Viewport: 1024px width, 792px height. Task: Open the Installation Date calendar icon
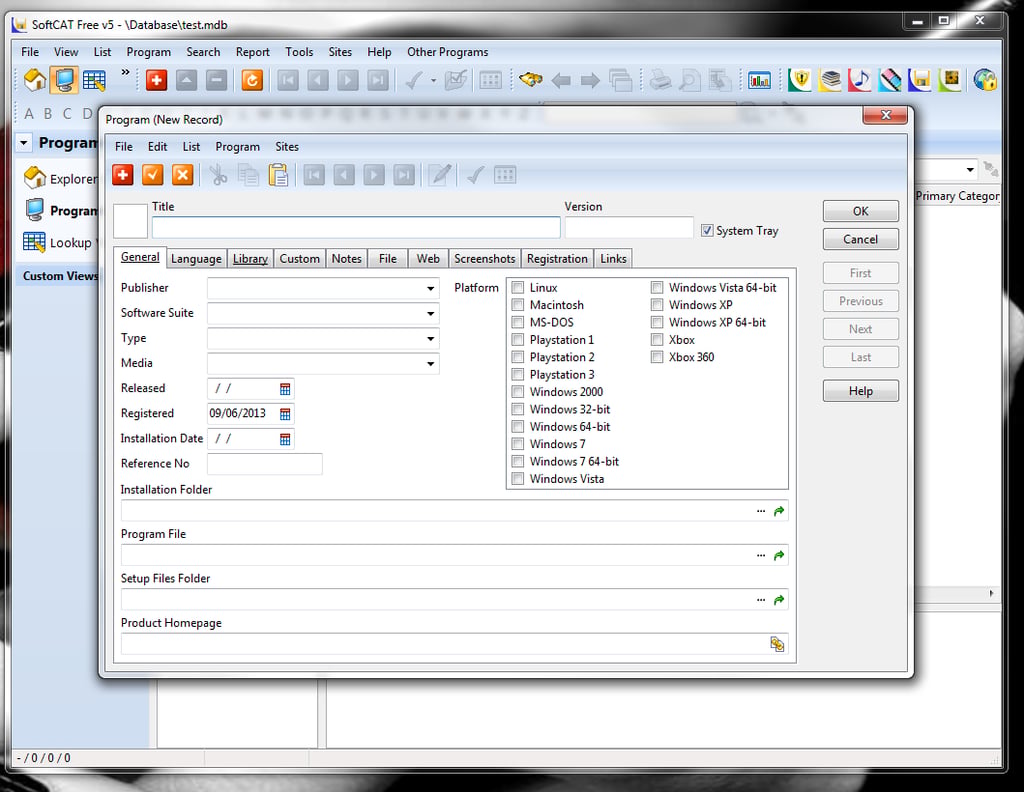(285, 439)
